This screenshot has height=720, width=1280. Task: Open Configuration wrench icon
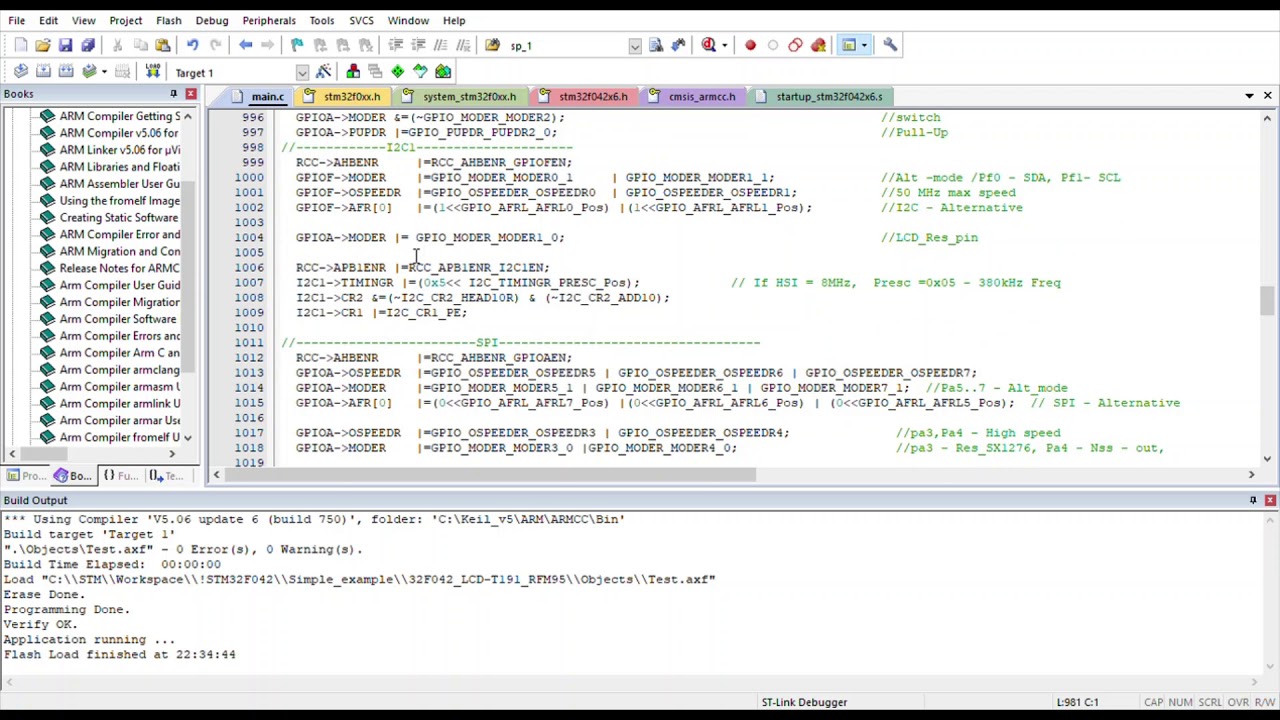(x=890, y=45)
